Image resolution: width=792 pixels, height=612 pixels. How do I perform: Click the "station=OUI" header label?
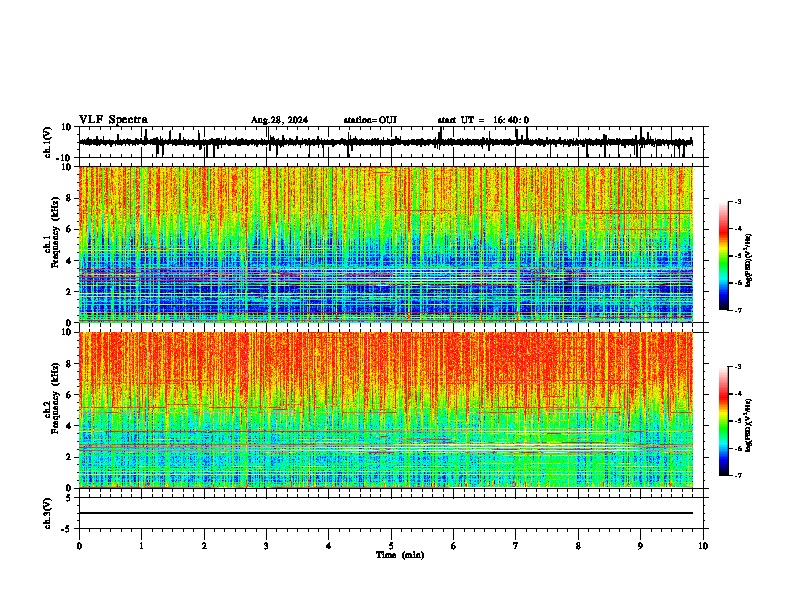[370, 120]
